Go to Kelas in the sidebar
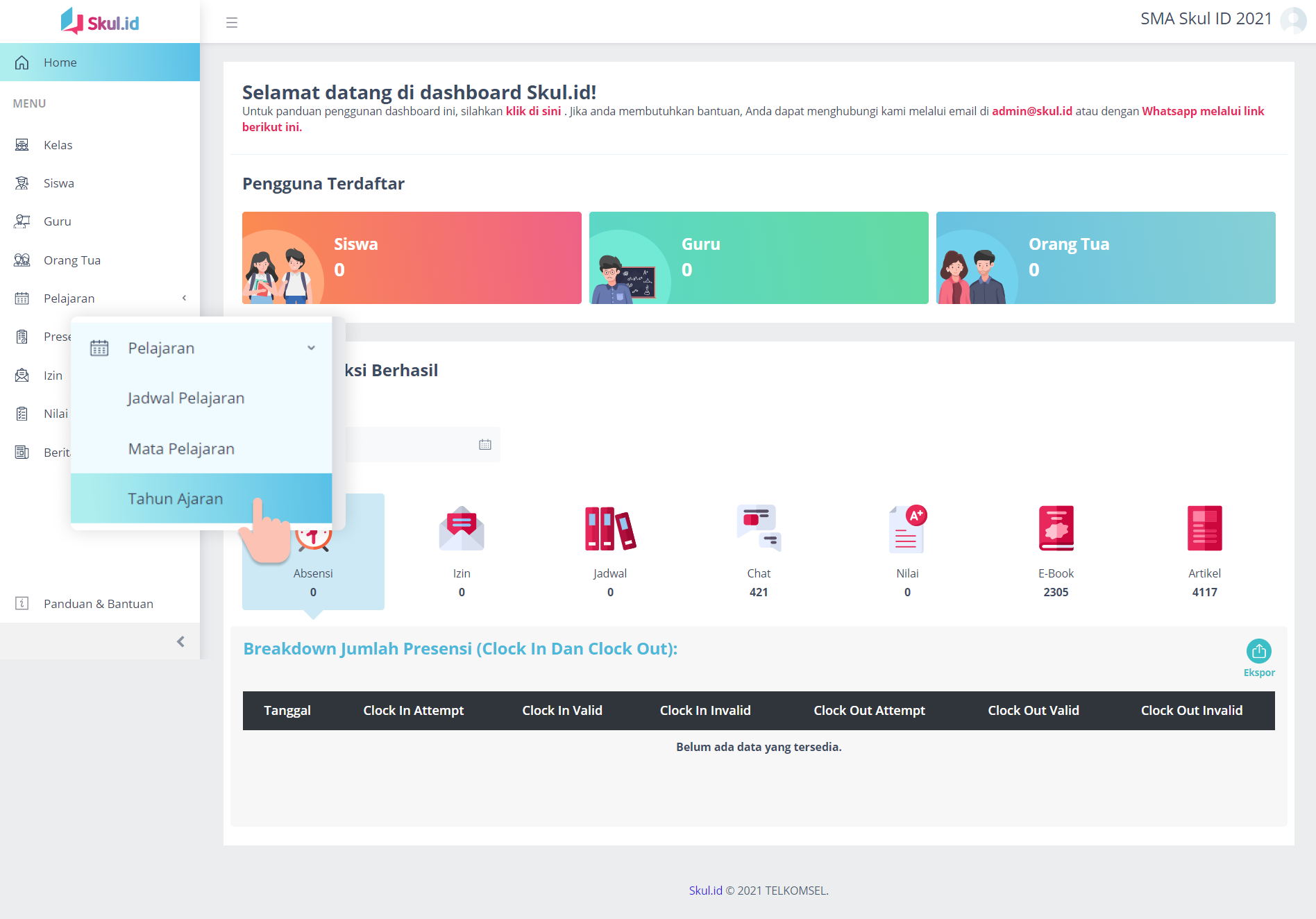The width and height of the screenshot is (1316, 919). click(58, 145)
